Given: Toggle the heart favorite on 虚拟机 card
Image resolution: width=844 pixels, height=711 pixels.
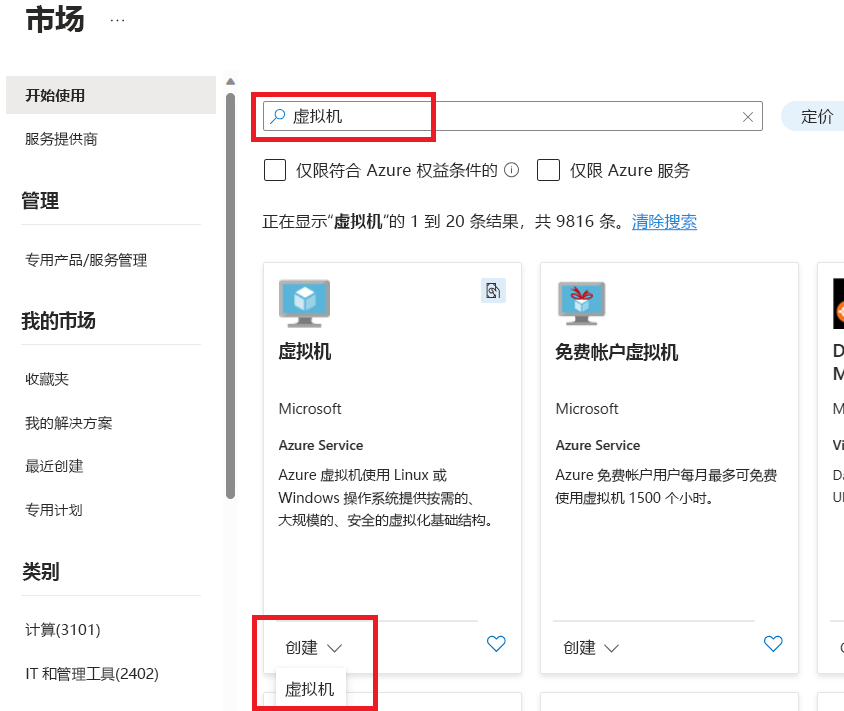Looking at the screenshot, I should (496, 644).
